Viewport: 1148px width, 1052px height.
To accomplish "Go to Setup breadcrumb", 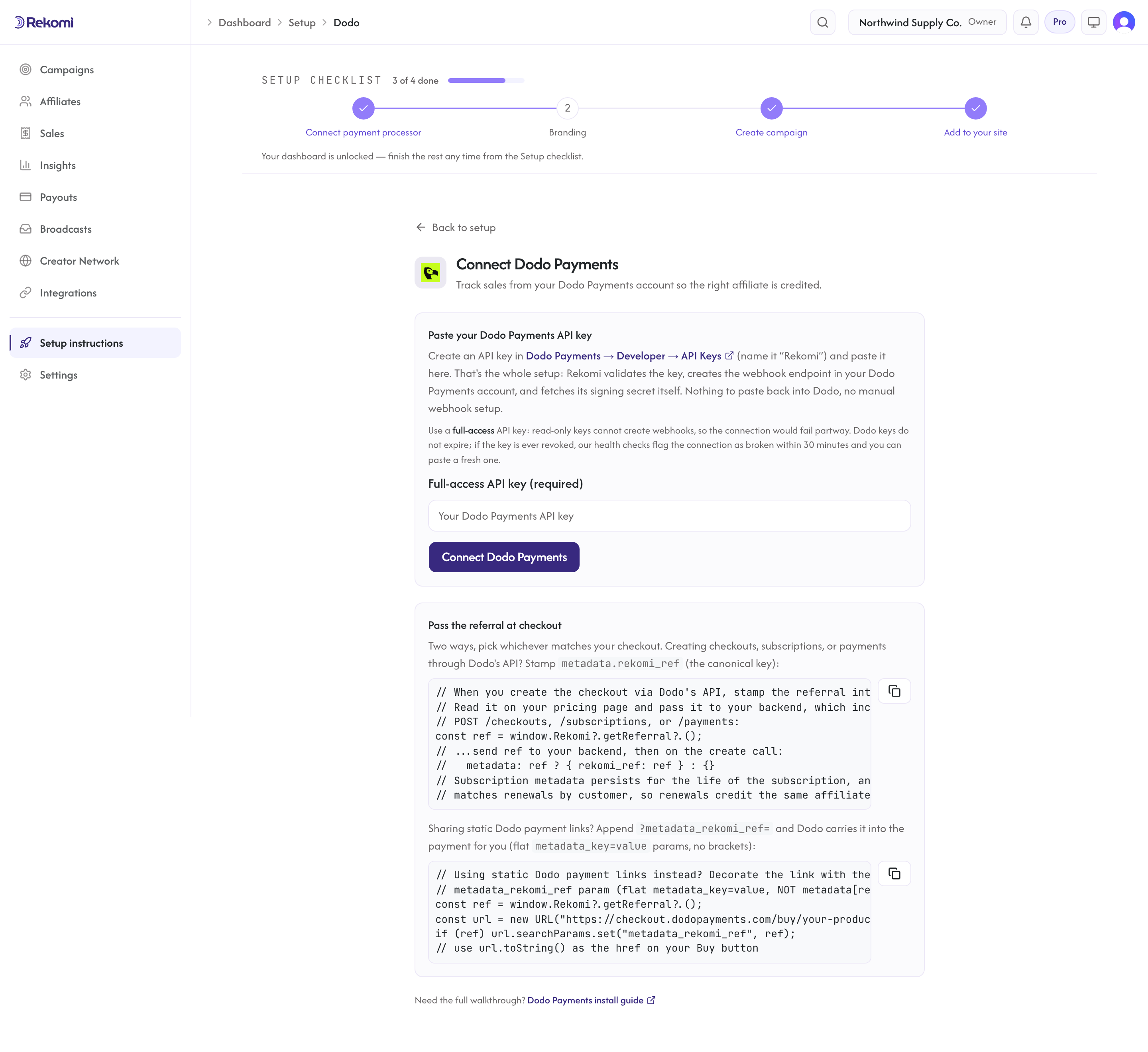I will point(302,23).
